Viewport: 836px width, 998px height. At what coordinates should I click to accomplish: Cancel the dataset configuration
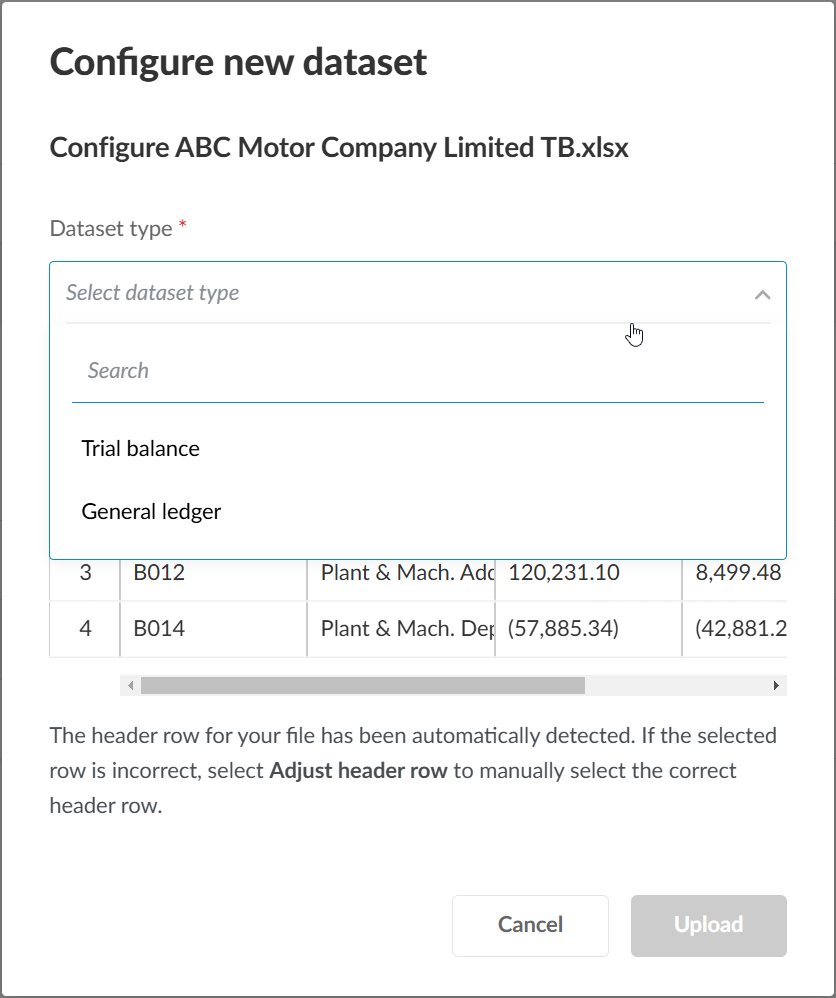click(530, 925)
